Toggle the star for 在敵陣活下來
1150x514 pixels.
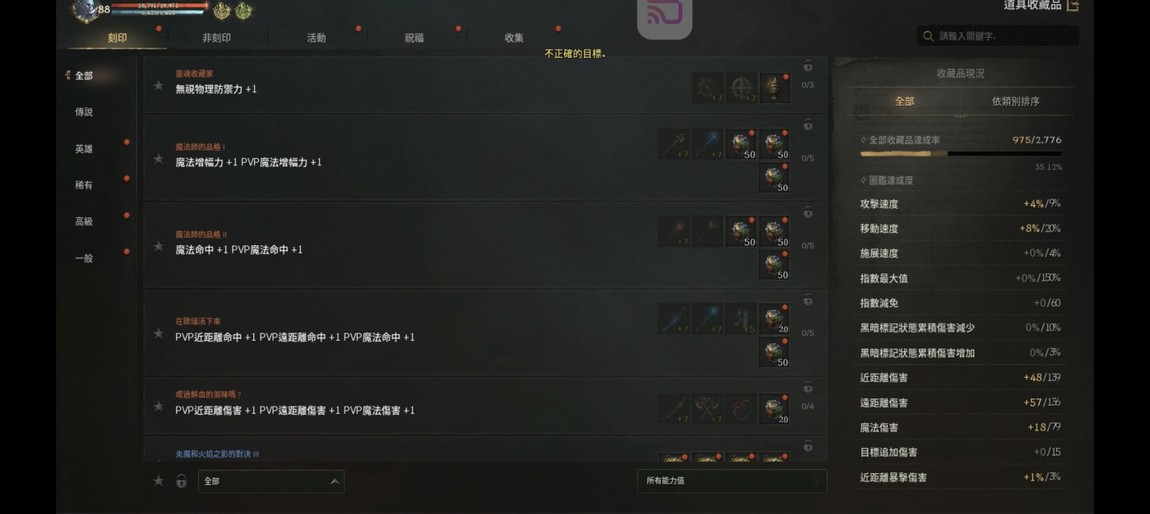(x=158, y=333)
